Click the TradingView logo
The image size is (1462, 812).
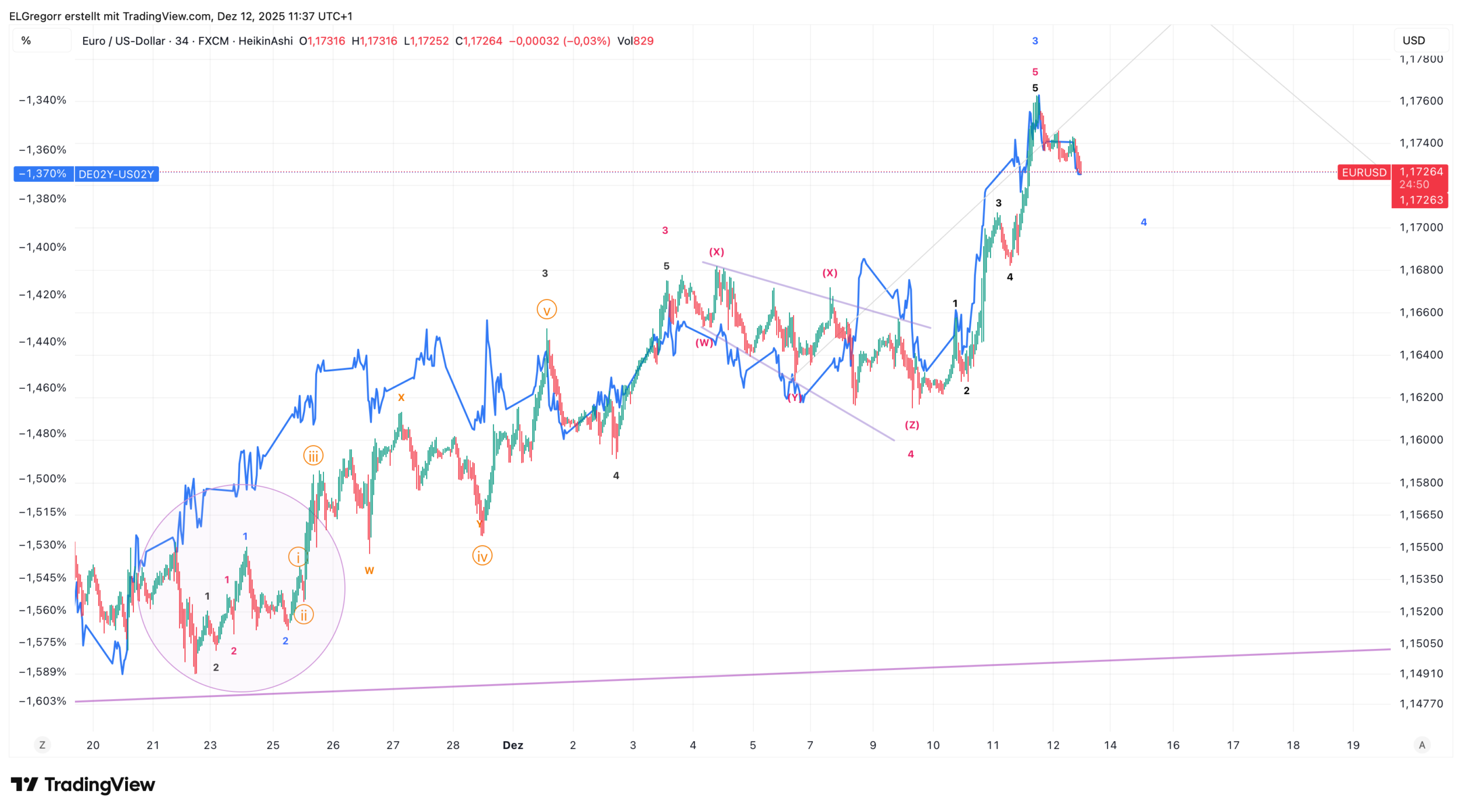pyautogui.click(x=82, y=785)
